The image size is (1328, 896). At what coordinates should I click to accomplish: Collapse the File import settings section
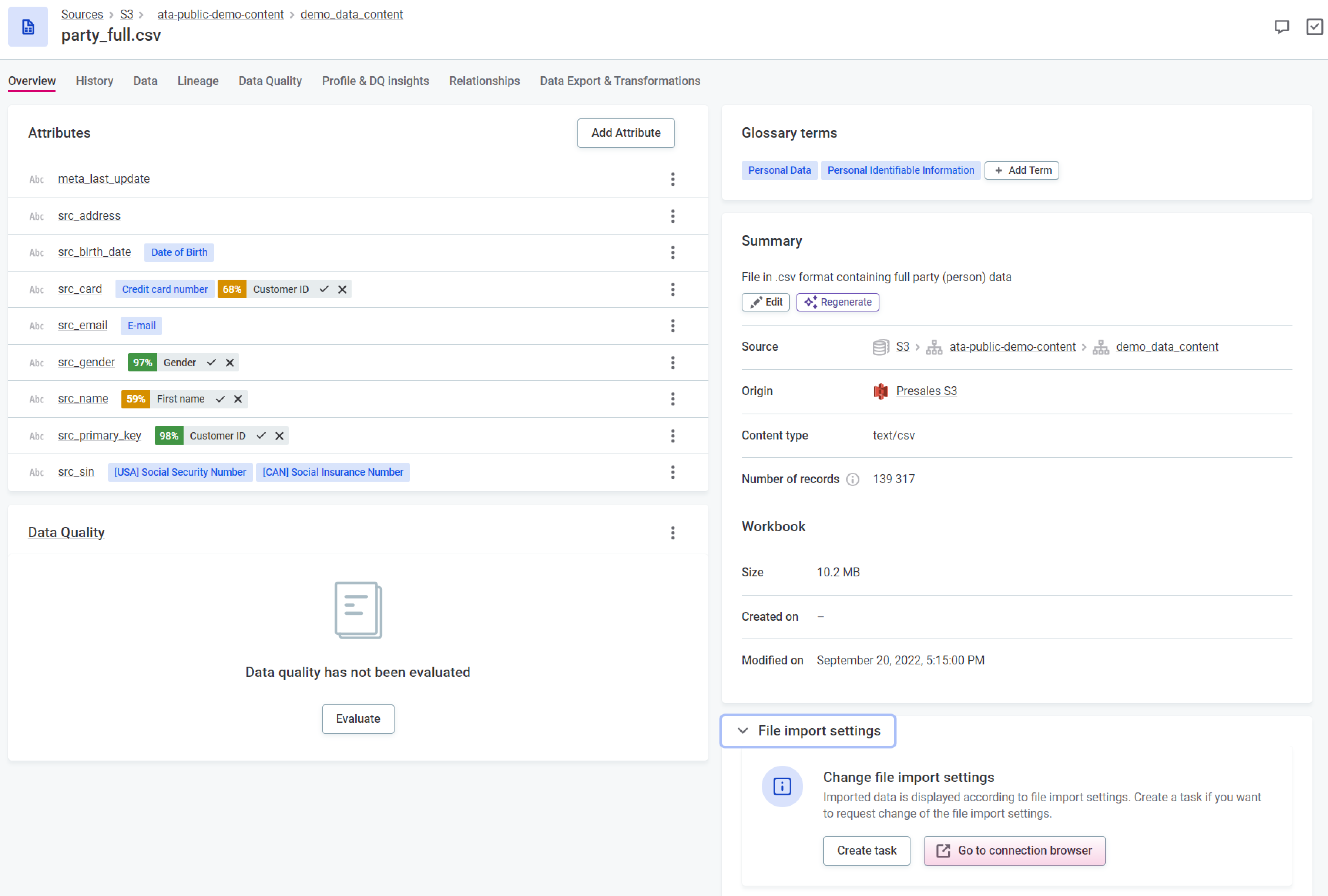808,730
